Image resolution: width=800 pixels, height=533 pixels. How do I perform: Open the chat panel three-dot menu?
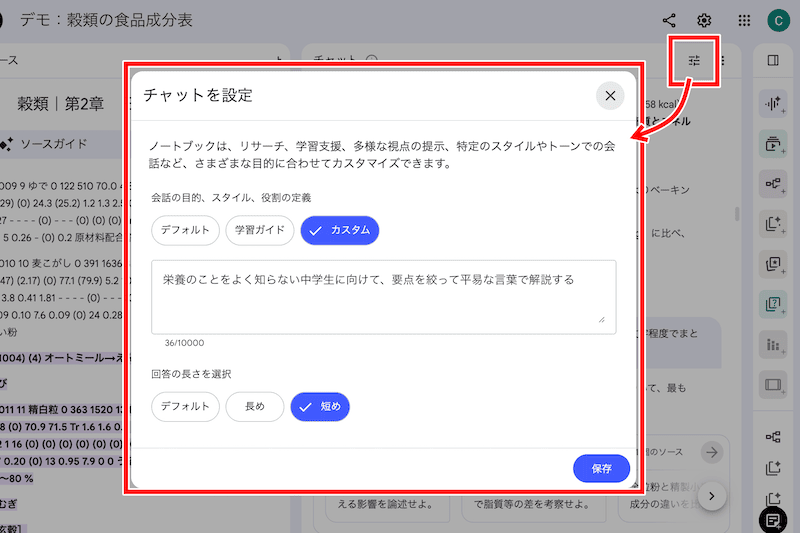click(724, 61)
